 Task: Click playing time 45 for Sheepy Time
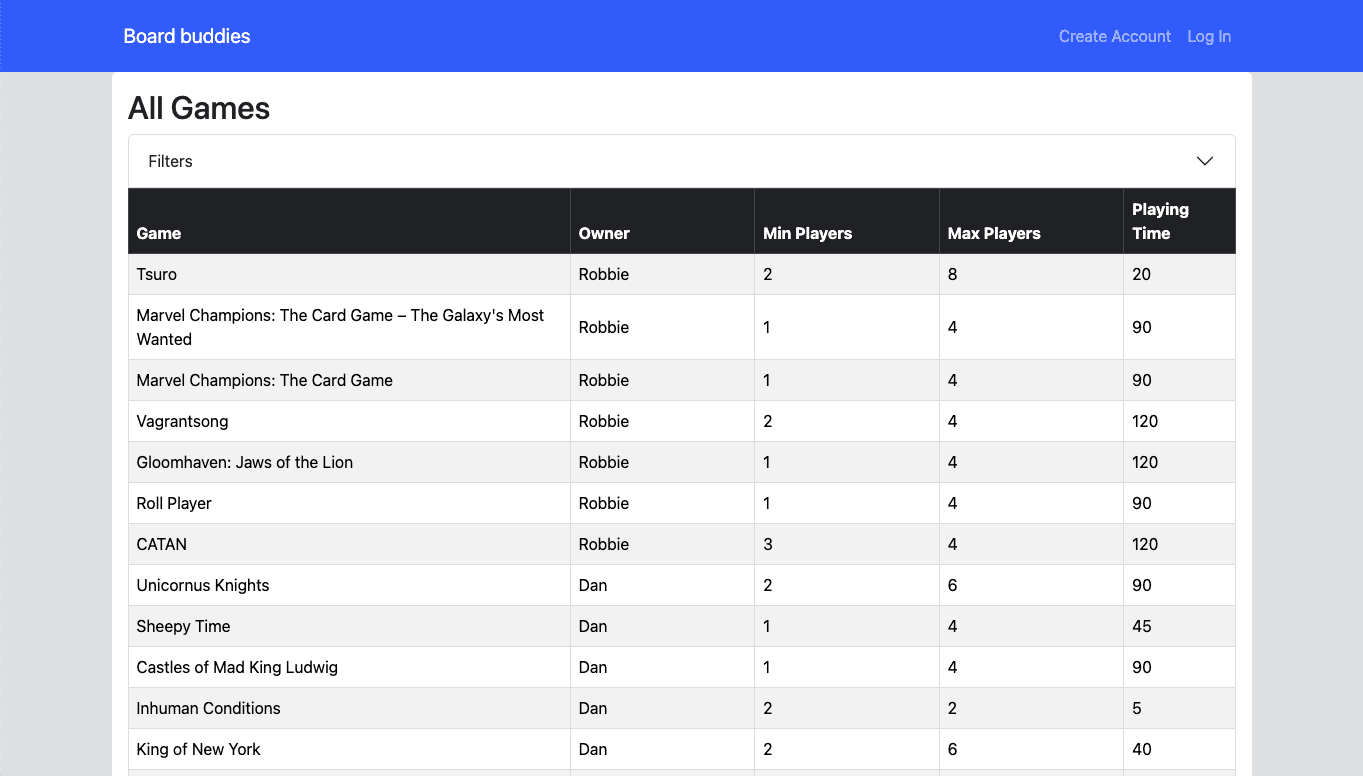(x=1142, y=626)
